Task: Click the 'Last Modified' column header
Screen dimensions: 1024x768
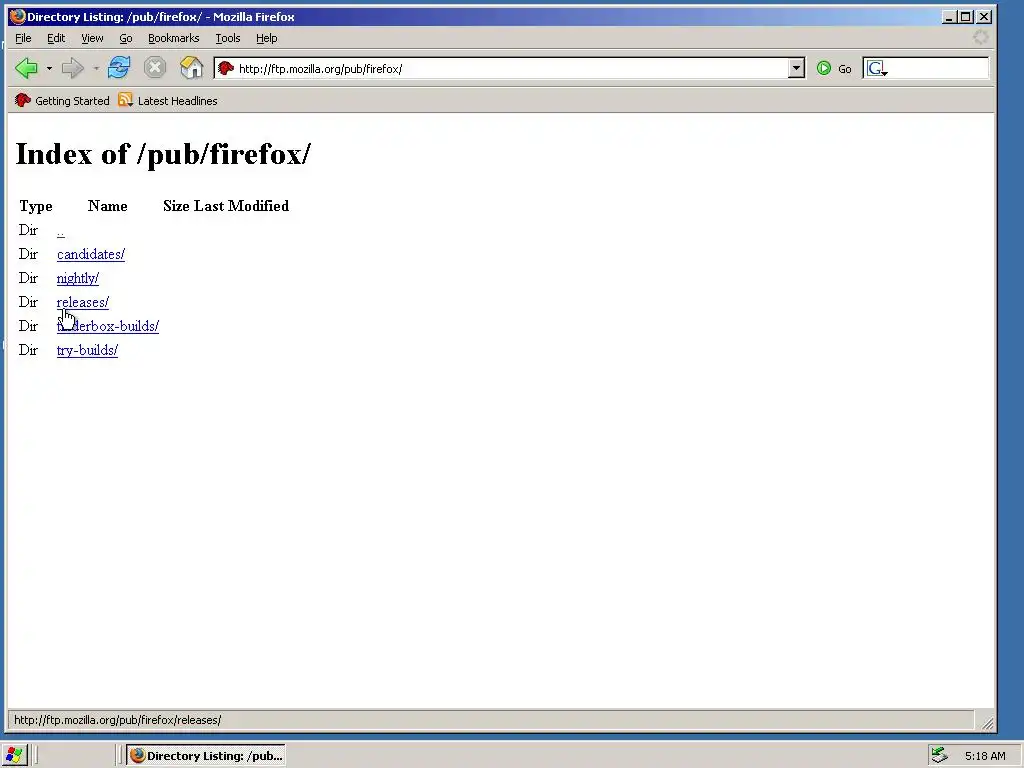Action: [242, 206]
